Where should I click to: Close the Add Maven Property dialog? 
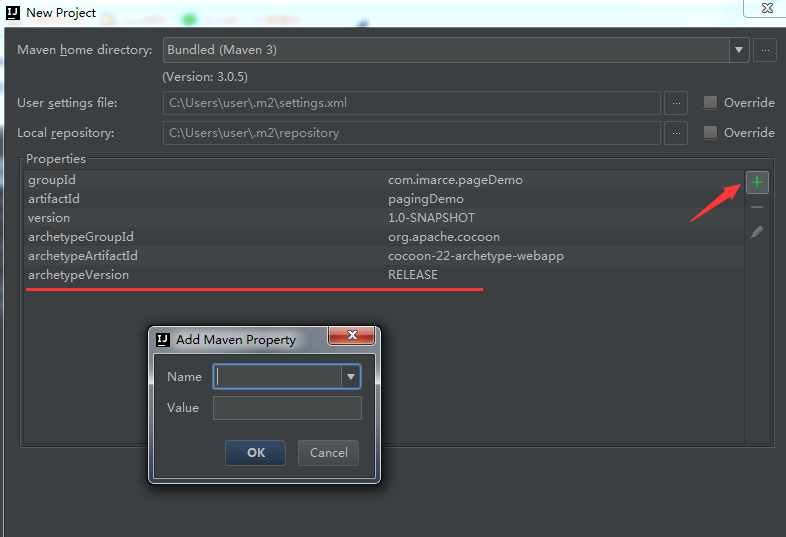tap(352, 335)
